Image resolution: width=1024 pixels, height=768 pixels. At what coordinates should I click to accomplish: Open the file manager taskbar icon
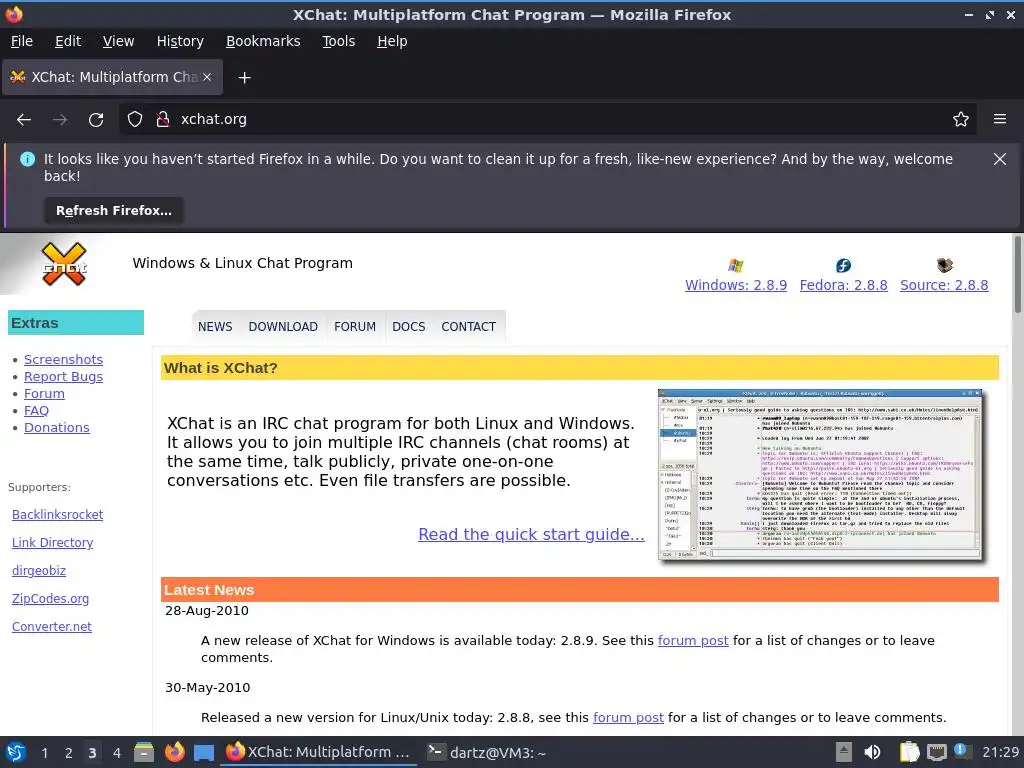pyautogui.click(x=144, y=752)
